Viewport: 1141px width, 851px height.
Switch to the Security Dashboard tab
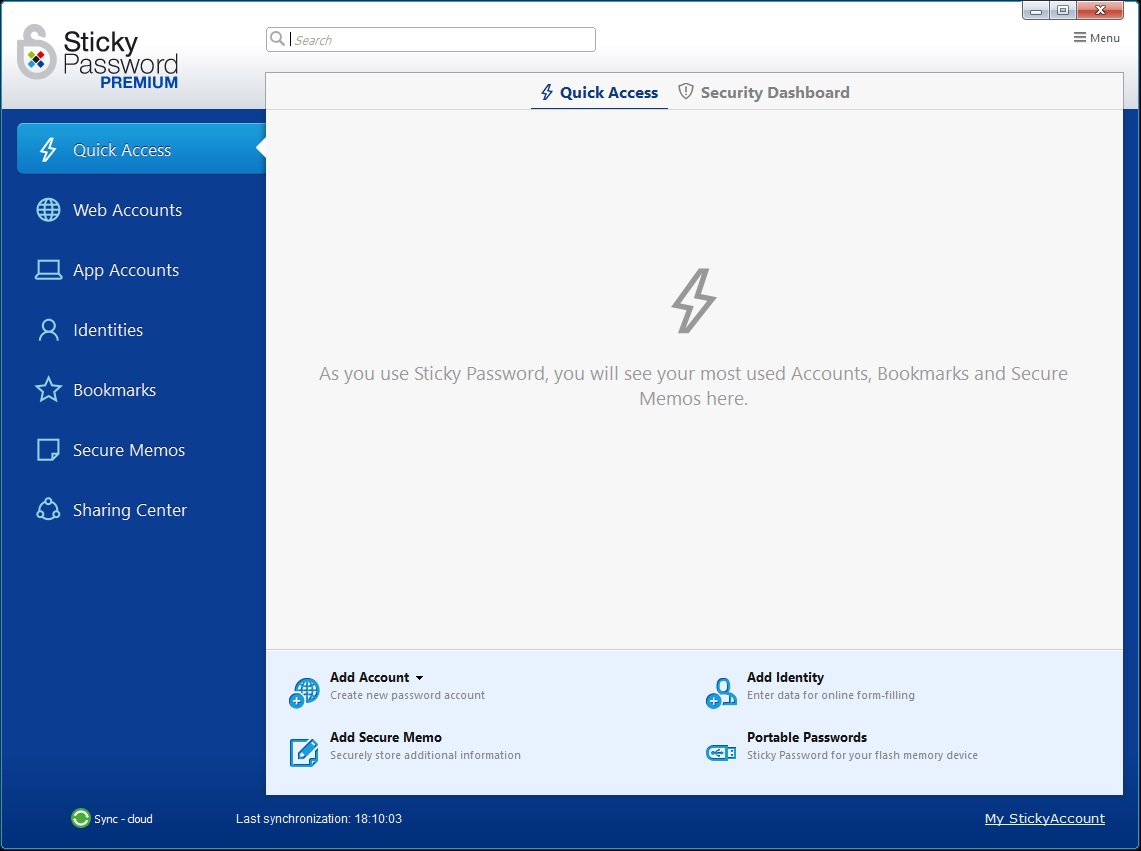(x=763, y=92)
